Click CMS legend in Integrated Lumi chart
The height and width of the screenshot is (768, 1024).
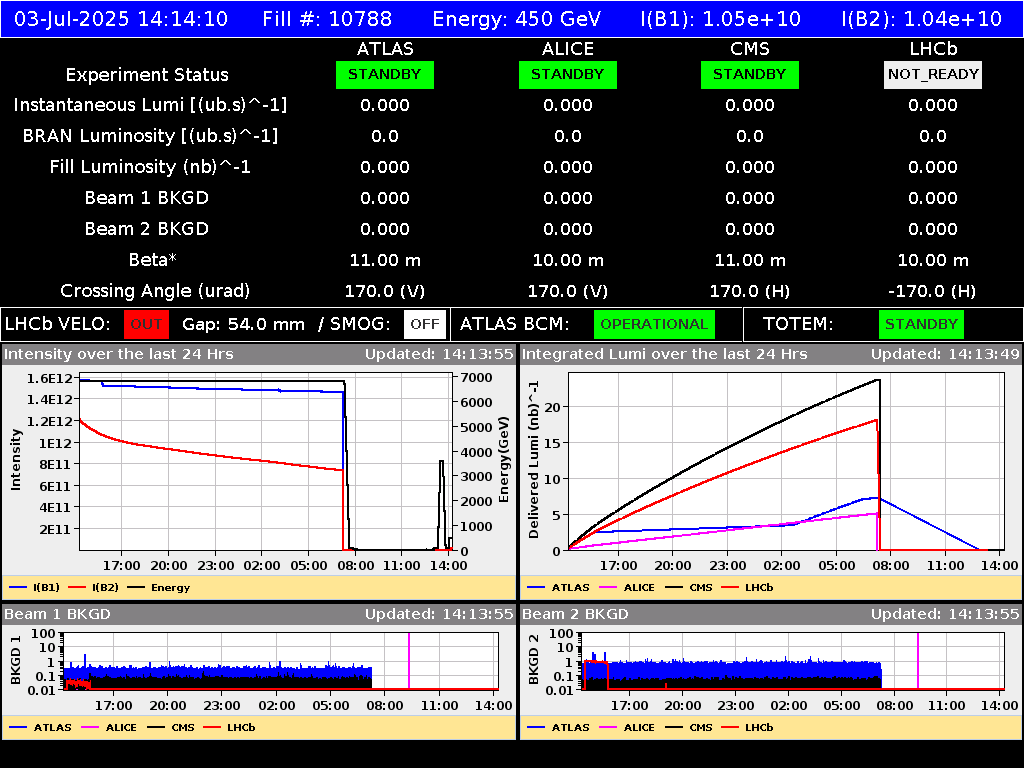coord(689,587)
